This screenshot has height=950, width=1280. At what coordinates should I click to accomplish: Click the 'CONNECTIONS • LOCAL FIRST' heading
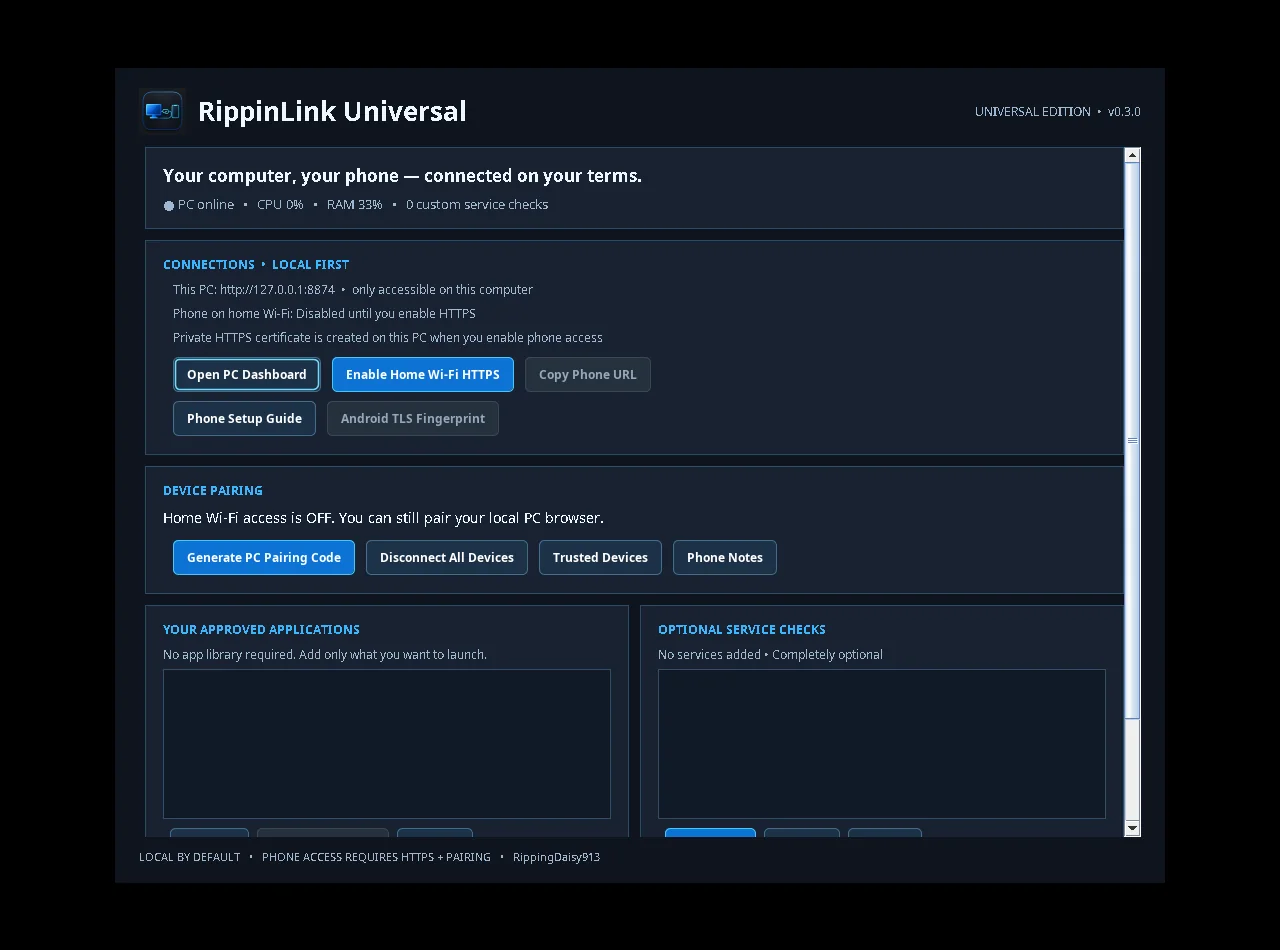click(256, 265)
